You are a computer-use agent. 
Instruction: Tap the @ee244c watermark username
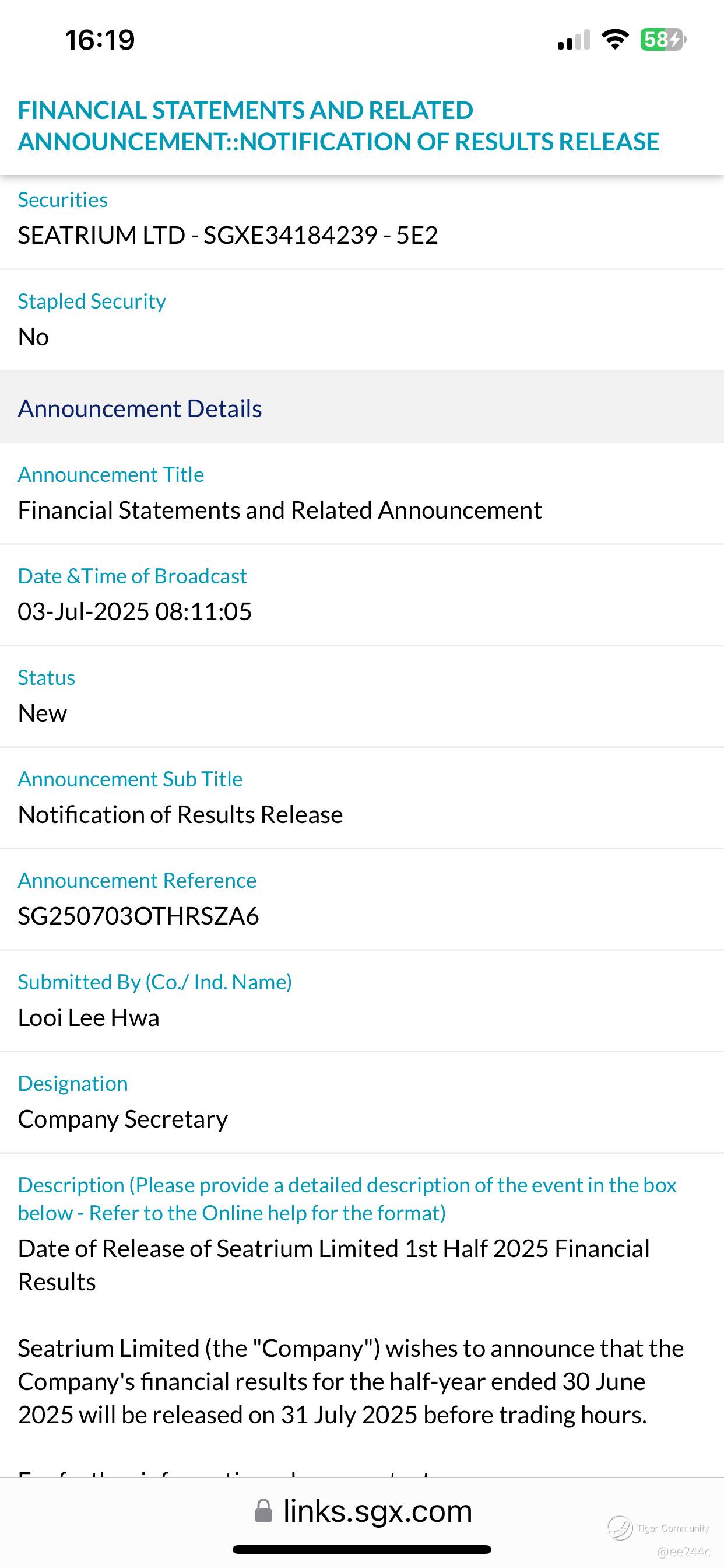[684, 1552]
